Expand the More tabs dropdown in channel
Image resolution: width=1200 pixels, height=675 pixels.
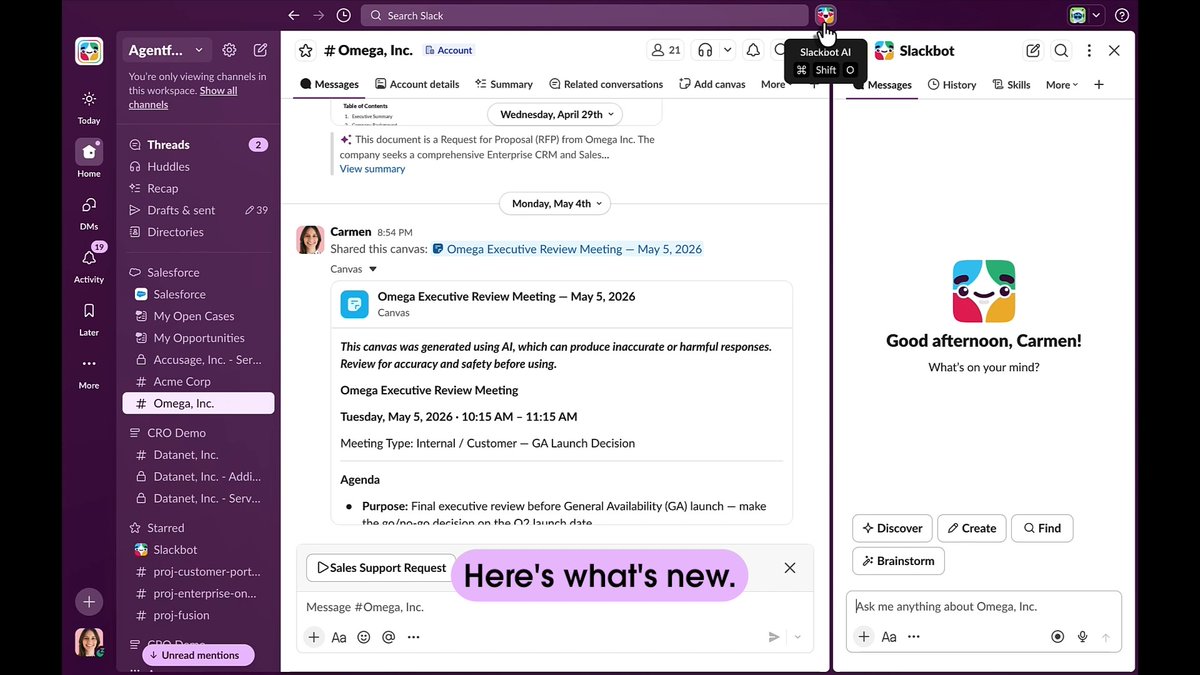coord(776,84)
